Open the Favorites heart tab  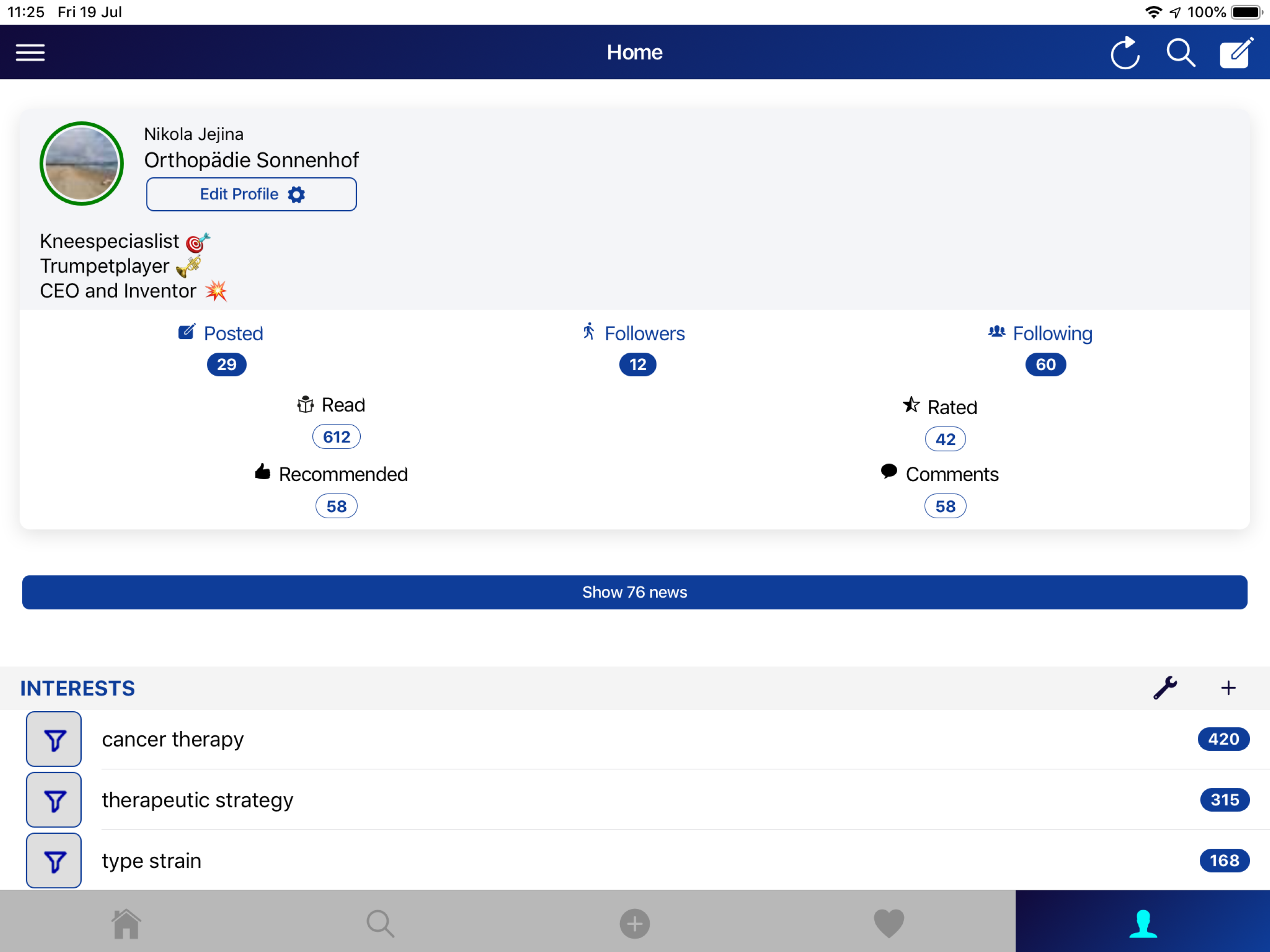pyautogui.click(x=889, y=923)
